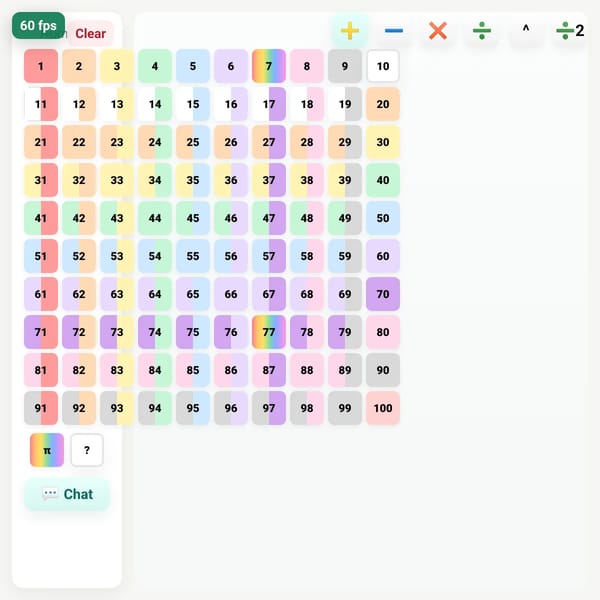Select the yellow plus addition operator
The height and width of the screenshot is (600, 600).
pyautogui.click(x=350, y=31)
